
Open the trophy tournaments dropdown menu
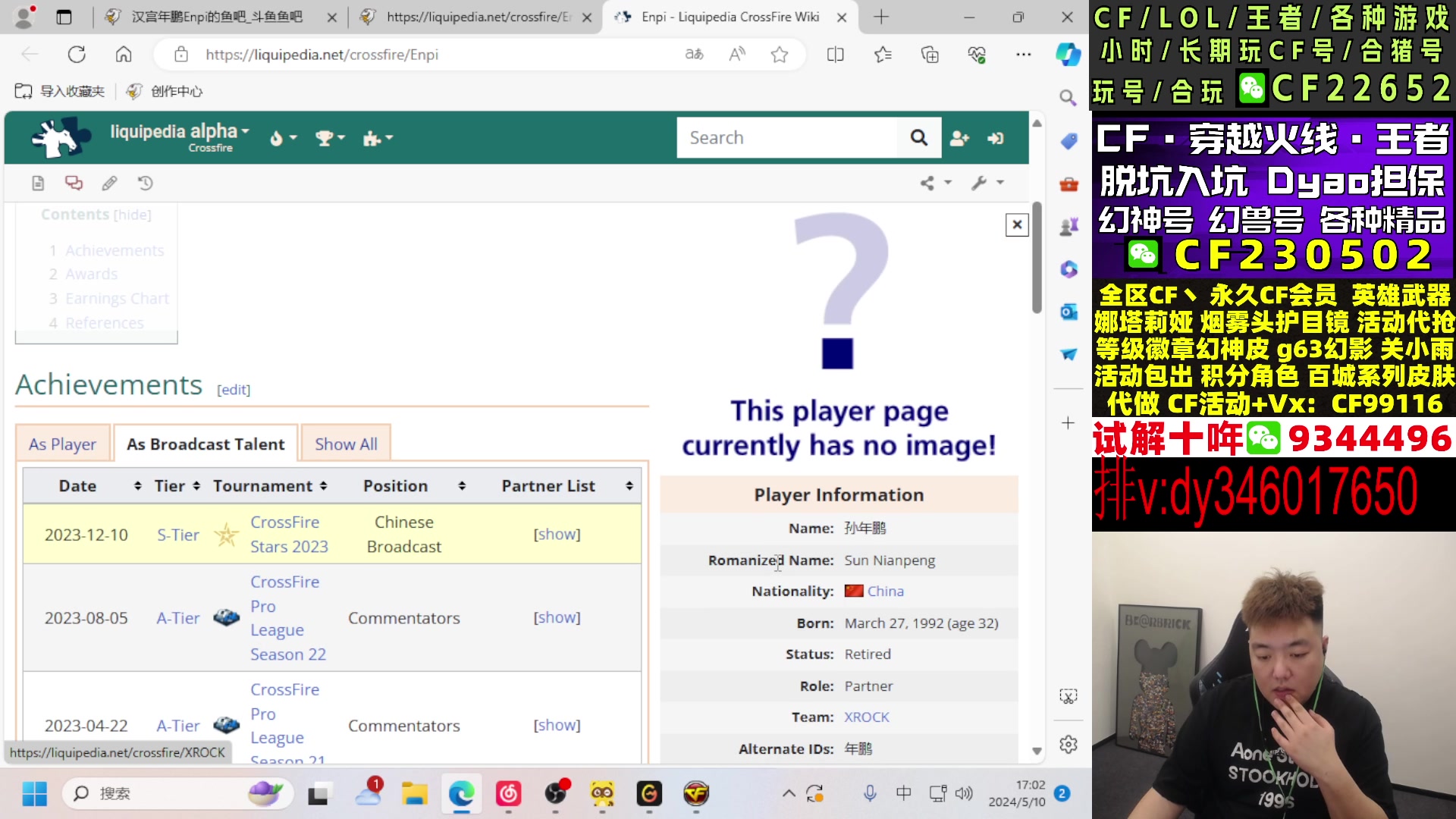330,138
